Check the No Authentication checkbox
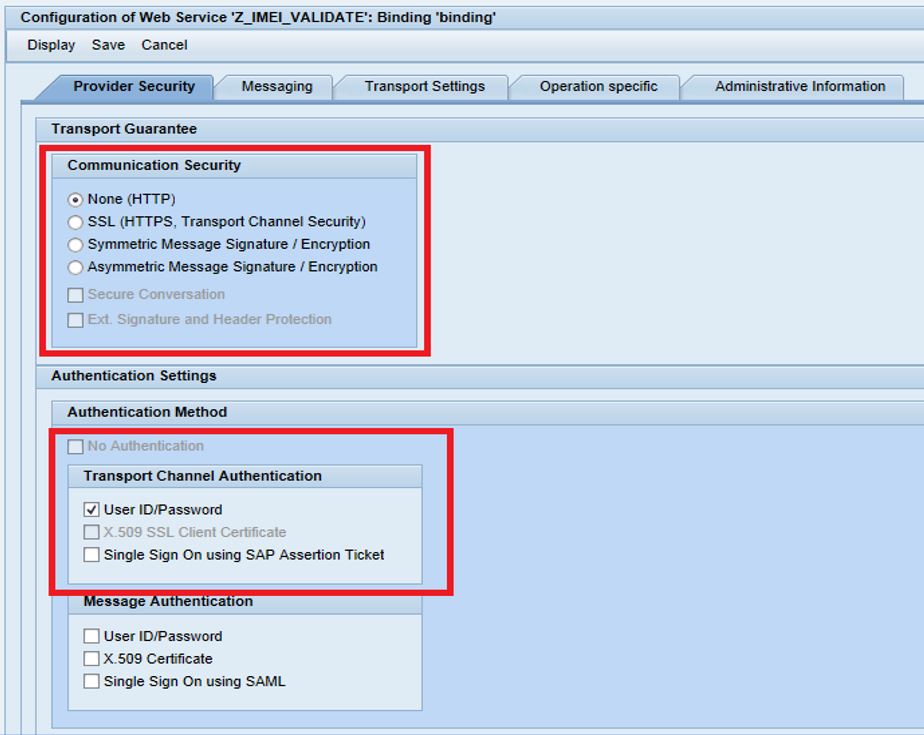This screenshot has height=735, width=924. [x=75, y=447]
